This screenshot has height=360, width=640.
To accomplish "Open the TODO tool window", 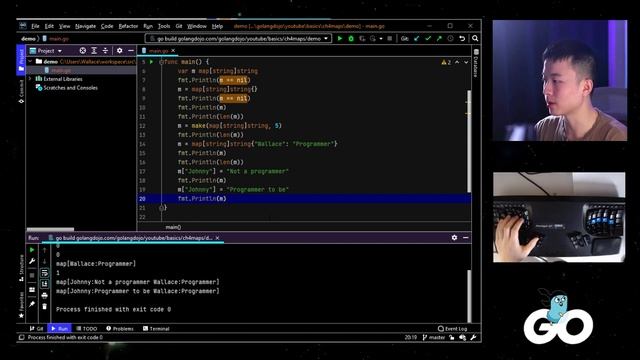I will click(87, 329).
